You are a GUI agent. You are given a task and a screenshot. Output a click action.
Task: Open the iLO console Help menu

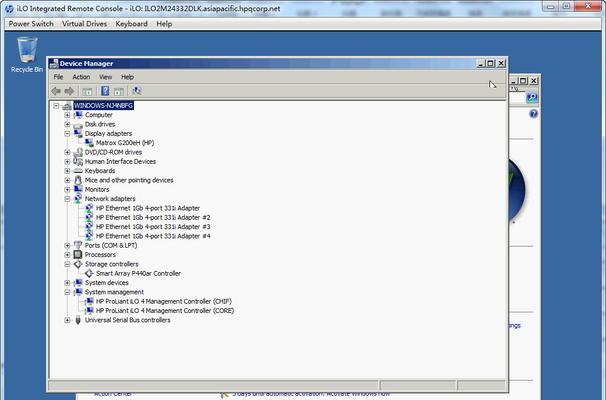tap(164, 24)
